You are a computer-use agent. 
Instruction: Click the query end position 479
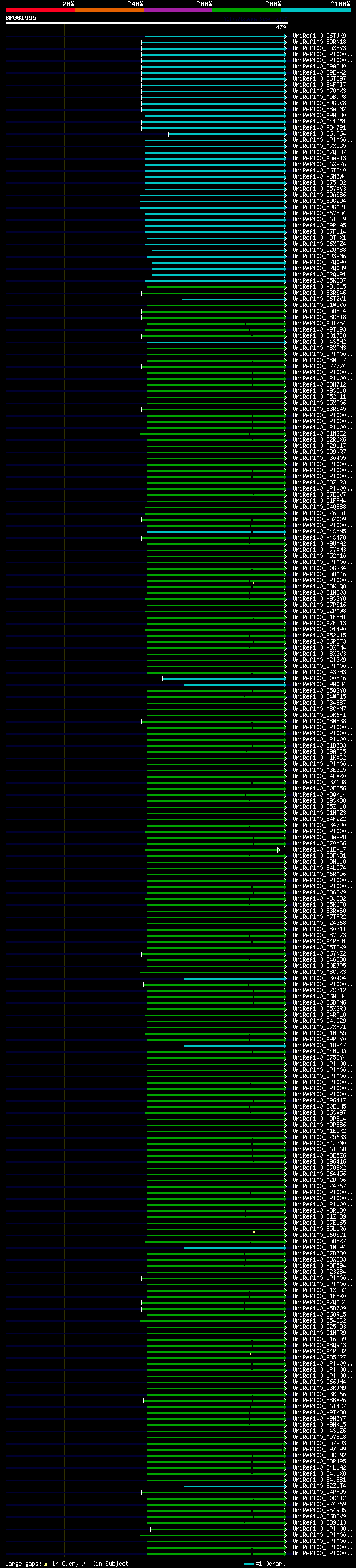coord(281,27)
